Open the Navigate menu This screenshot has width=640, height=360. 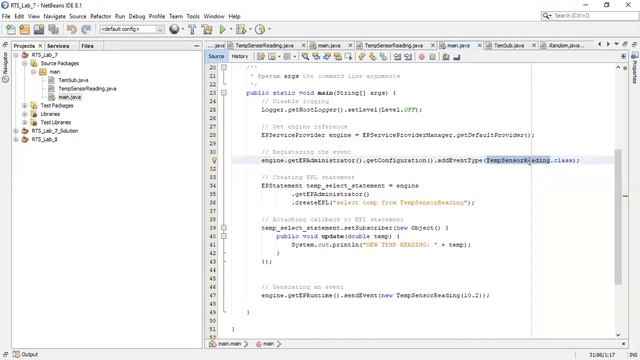(54, 16)
